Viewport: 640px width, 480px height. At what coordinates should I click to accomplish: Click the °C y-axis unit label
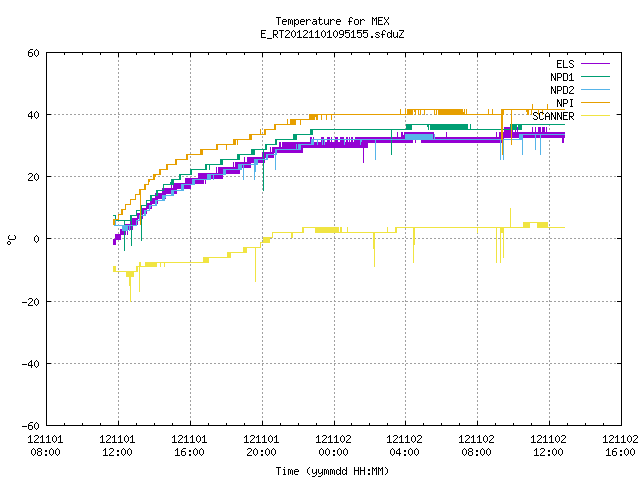point(12,240)
